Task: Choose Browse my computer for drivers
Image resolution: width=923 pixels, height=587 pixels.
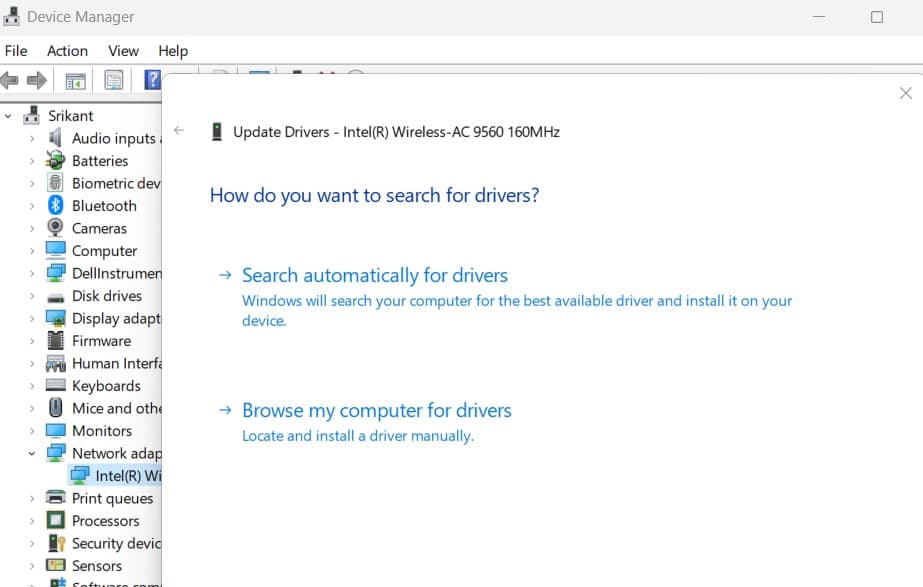Action: (377, 410)
